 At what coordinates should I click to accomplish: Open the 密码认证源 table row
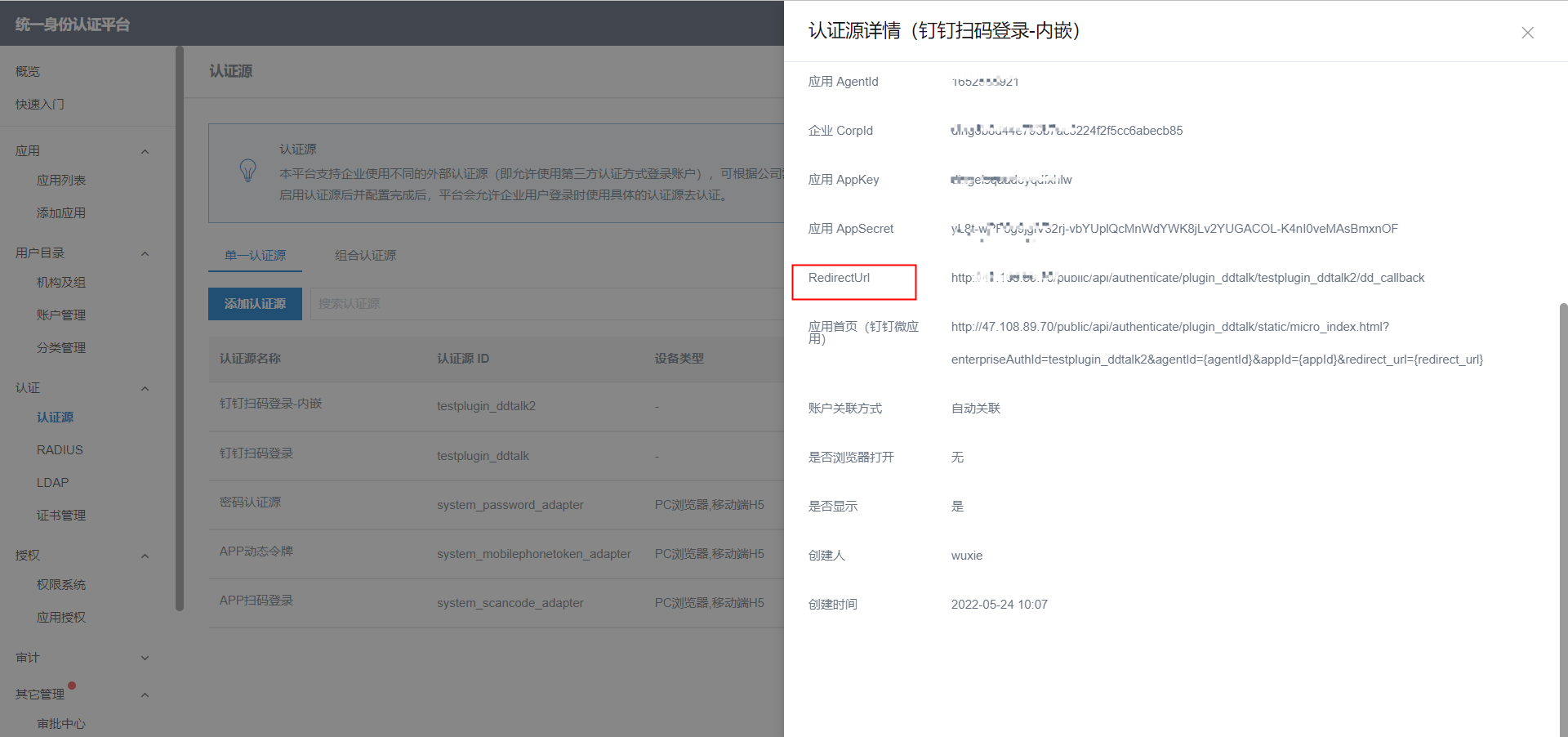250,502
